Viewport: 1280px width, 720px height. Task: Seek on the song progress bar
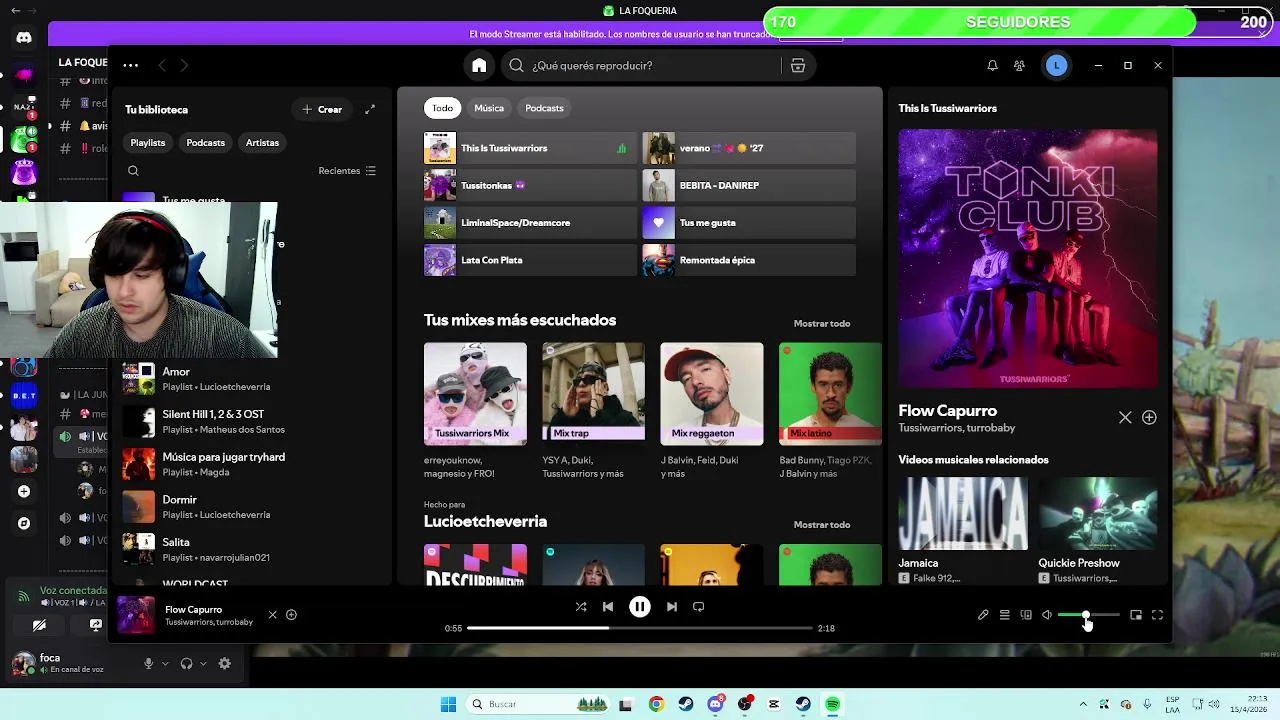(x=639, y=628)
